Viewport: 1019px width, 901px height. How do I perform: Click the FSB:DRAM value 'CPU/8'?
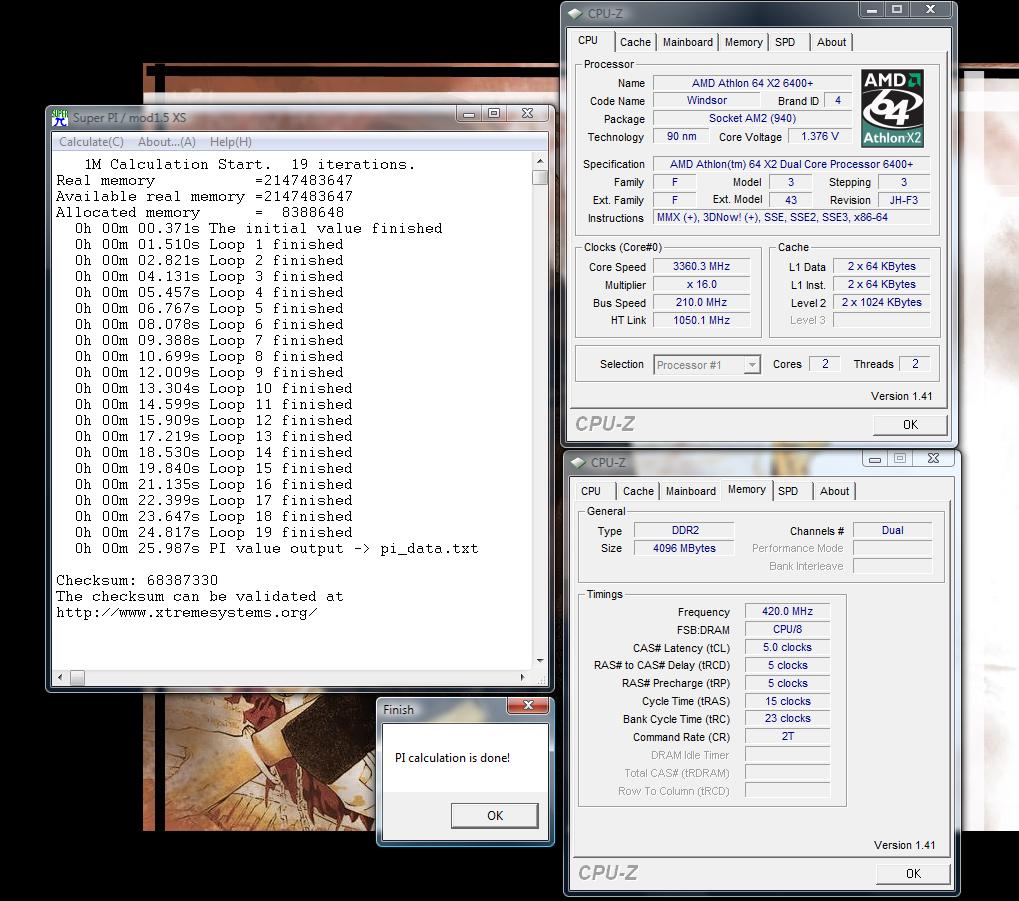point(787,629)
